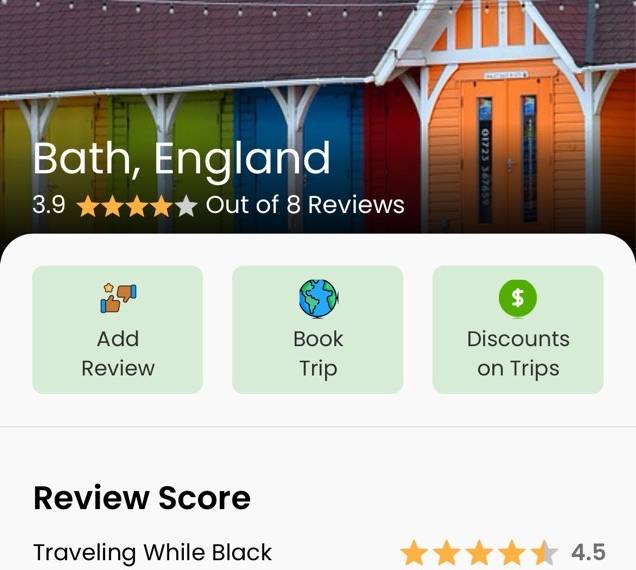Click the 3.9 rating number
This screenshot has height=570, width=636.
coord(49,204)
